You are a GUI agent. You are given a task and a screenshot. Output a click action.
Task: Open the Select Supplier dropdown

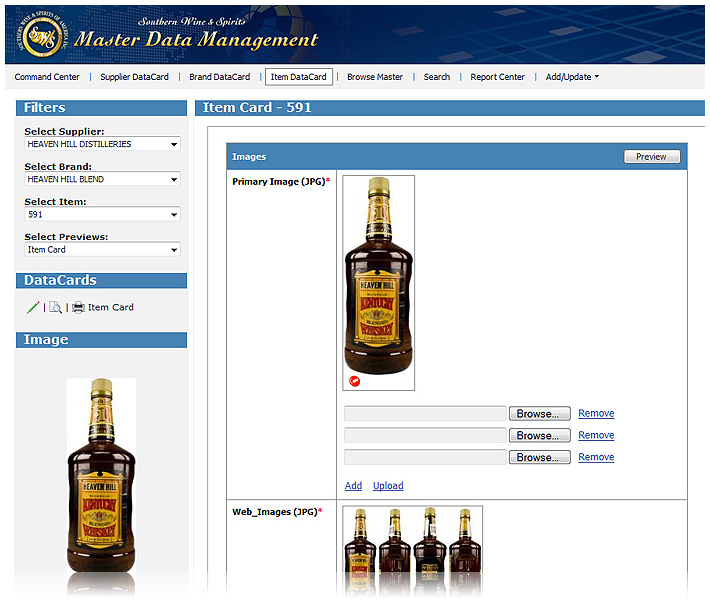tap(102, 144)
